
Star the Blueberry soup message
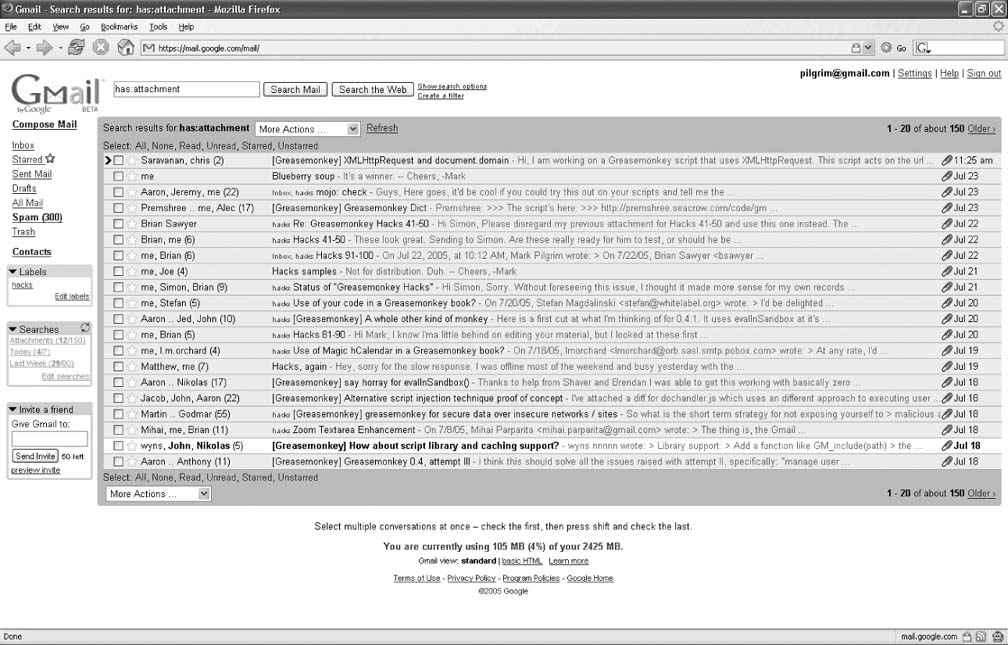[132, 176]
